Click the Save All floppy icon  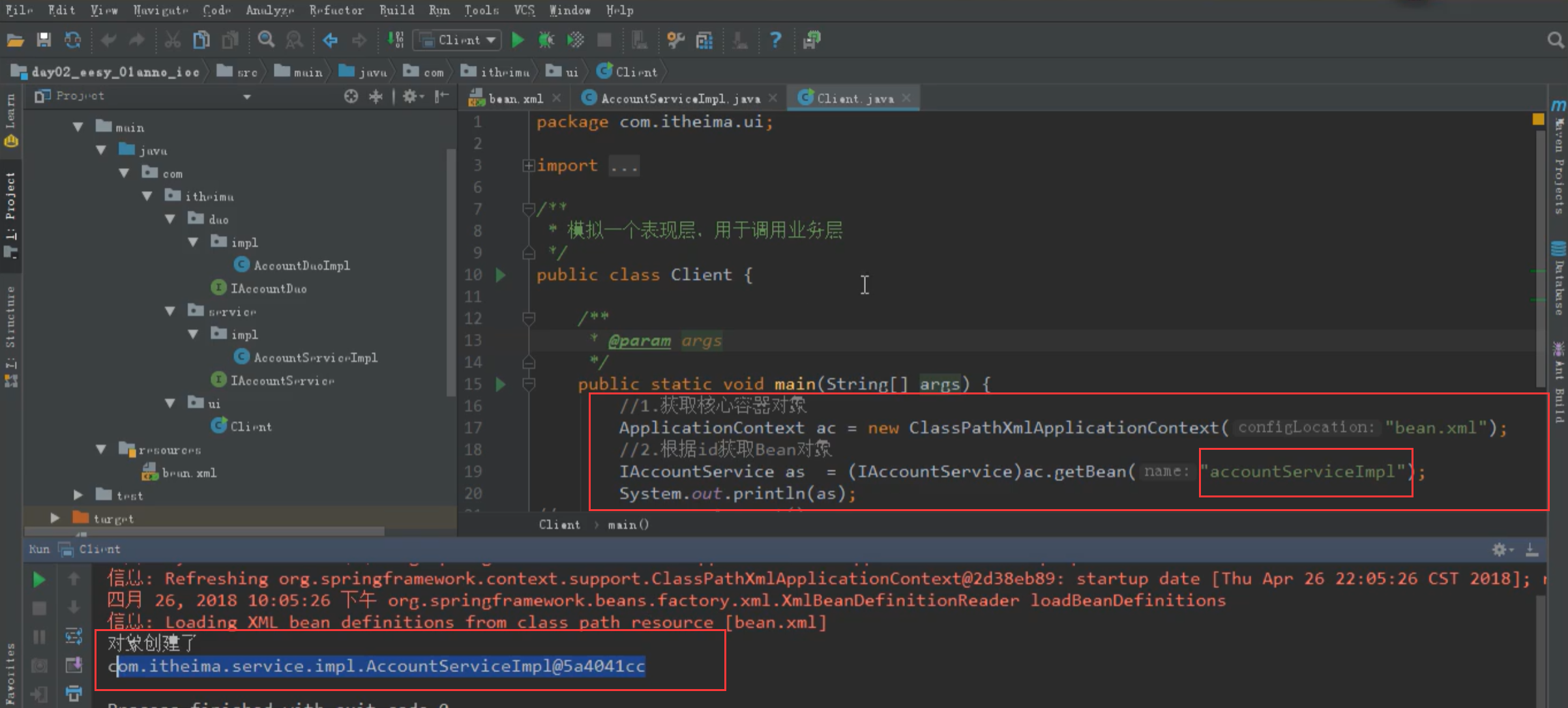tap(44, 40)
